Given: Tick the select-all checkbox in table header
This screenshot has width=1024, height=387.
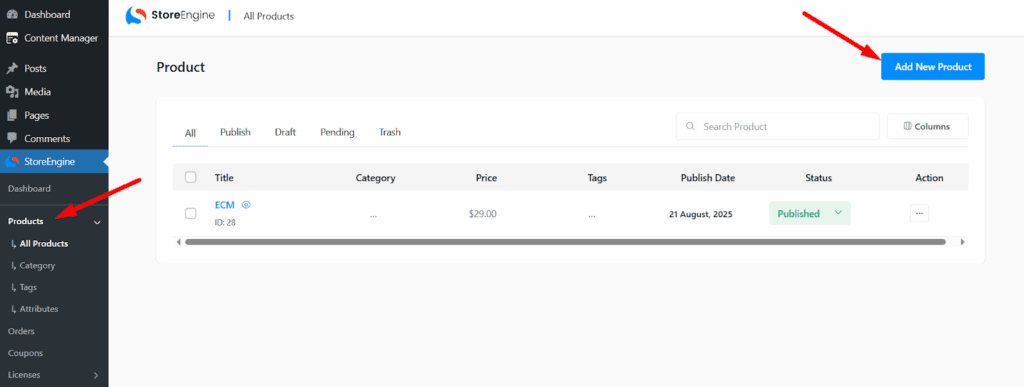Looking at the screenshot, I should [x=191, y=178].
